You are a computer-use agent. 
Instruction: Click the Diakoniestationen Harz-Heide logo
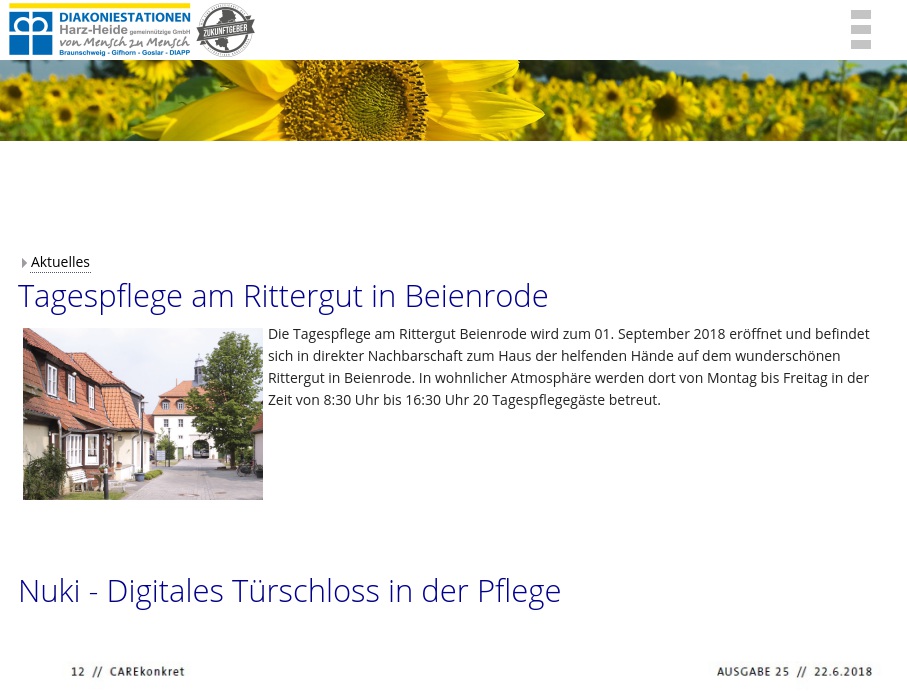tap(100, 30)
